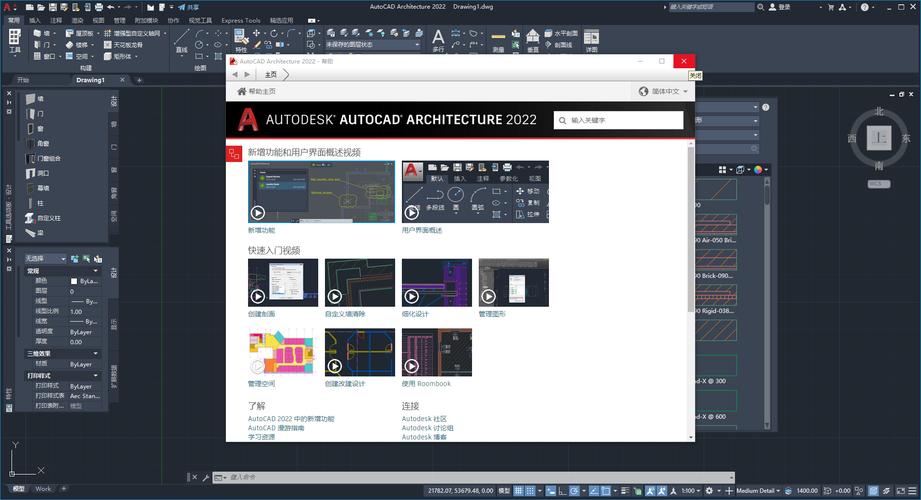Toggle grid display in status bar
Image resolution: width=921 pixels, height=500 pixels.
(x=519, y=491)
